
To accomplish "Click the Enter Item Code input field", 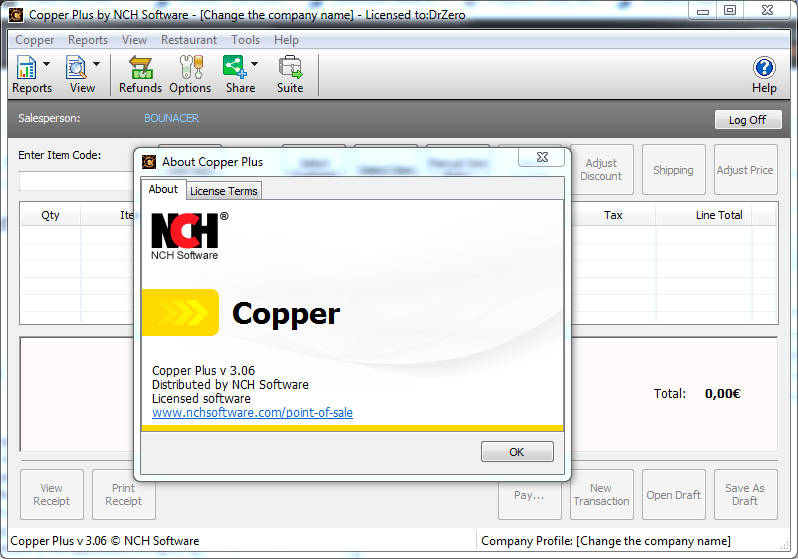I will click(76, 181).
